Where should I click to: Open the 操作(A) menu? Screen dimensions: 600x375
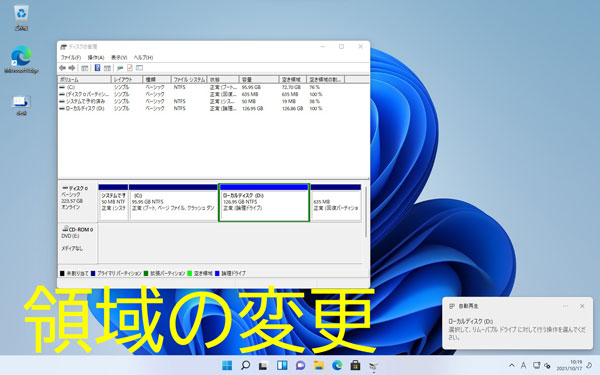click(x=96, y=57)
